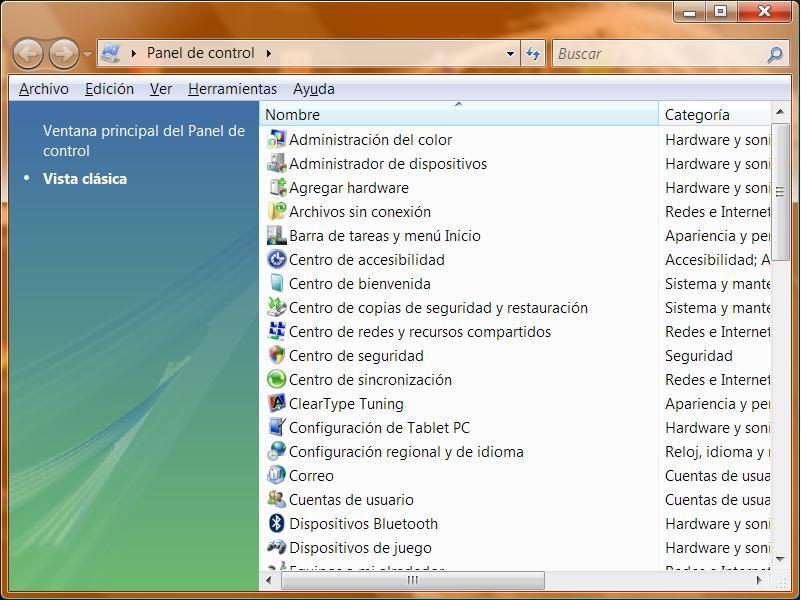The height and width of the screenshot is (600, 801).
Task: Click the vertical scrollbar up arrow
Action: click(x=780, y=111)
